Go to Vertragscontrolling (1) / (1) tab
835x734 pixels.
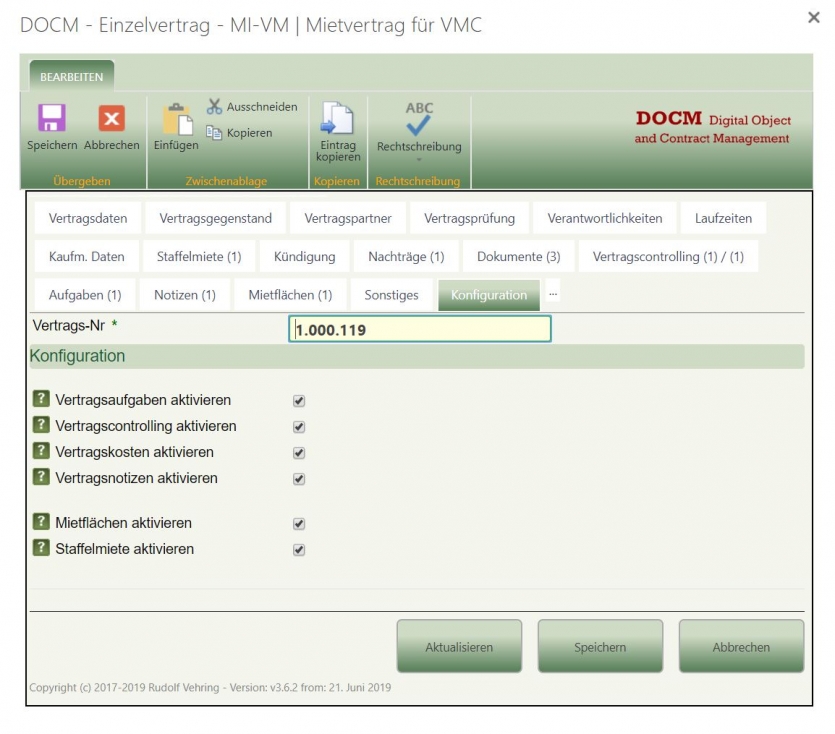(x=668, y=257)
